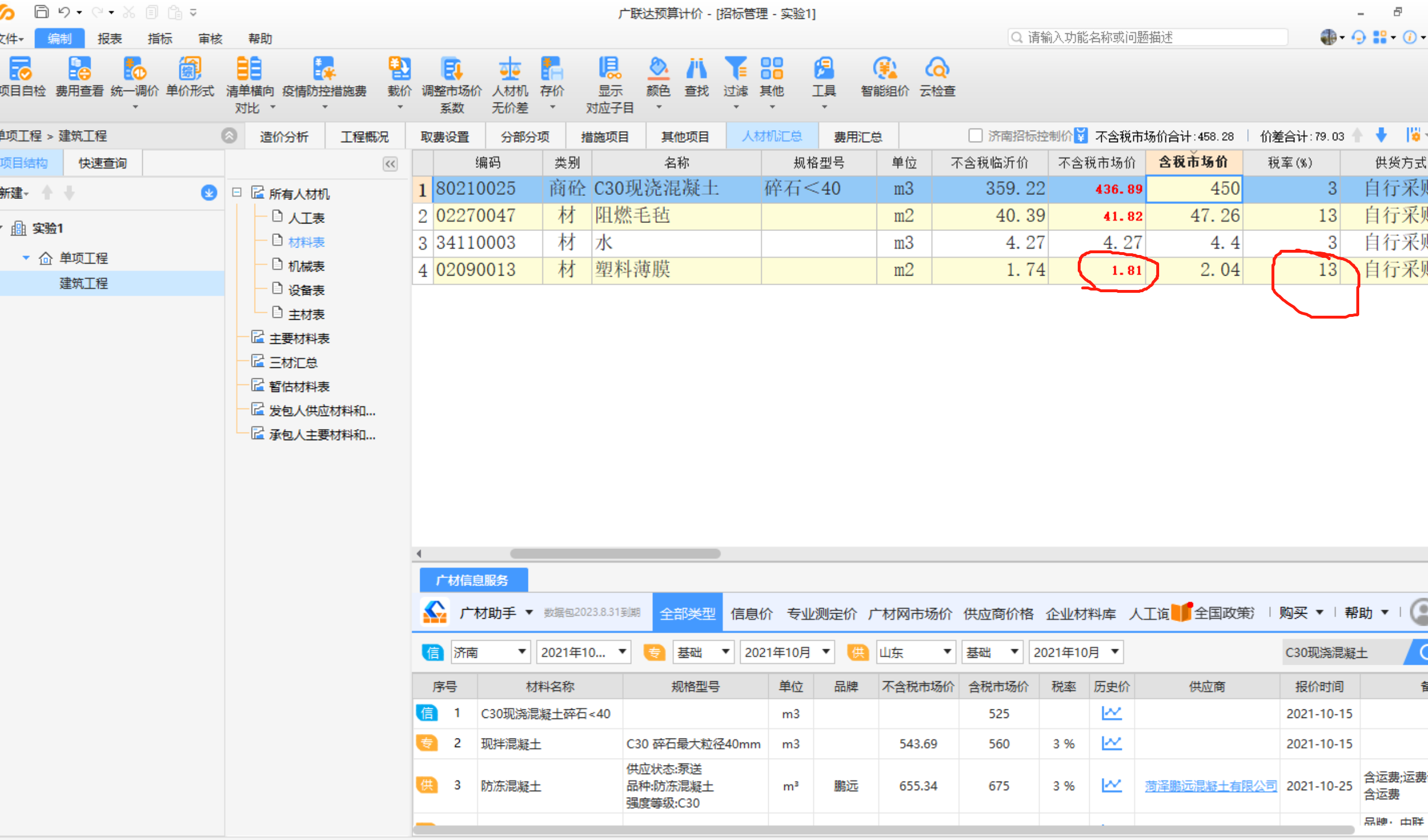Switch to the 造价分析 tab

click(284, 136)
